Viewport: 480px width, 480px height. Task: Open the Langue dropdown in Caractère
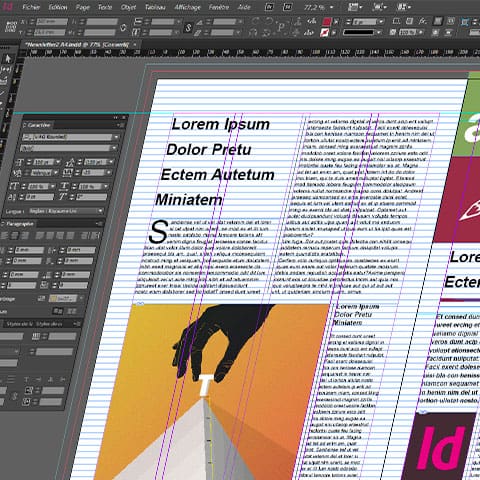66,211
